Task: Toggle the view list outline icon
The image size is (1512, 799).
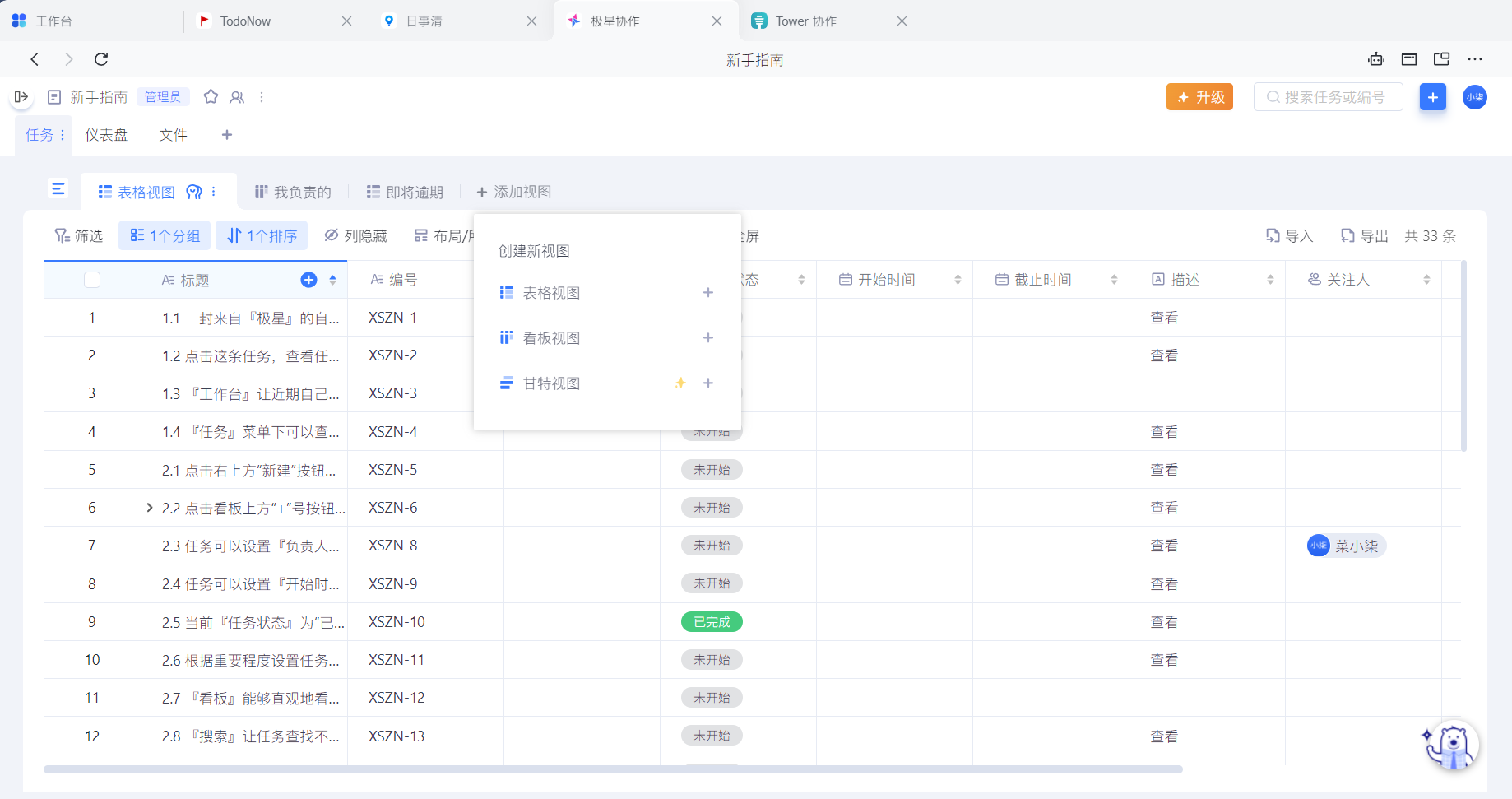Action: [x=58, y=189]
